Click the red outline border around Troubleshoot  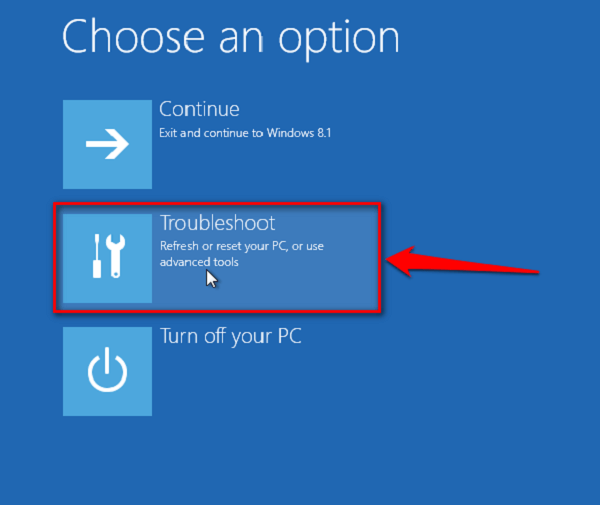217,204
